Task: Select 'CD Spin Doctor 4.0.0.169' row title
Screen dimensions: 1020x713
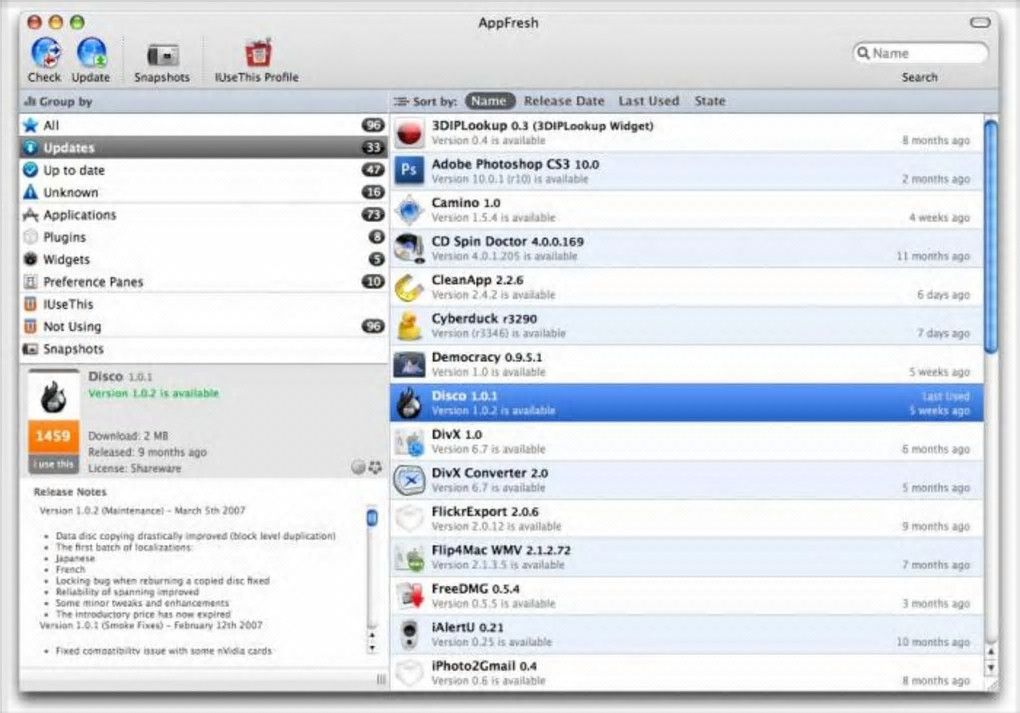Action: coord(507,241)
